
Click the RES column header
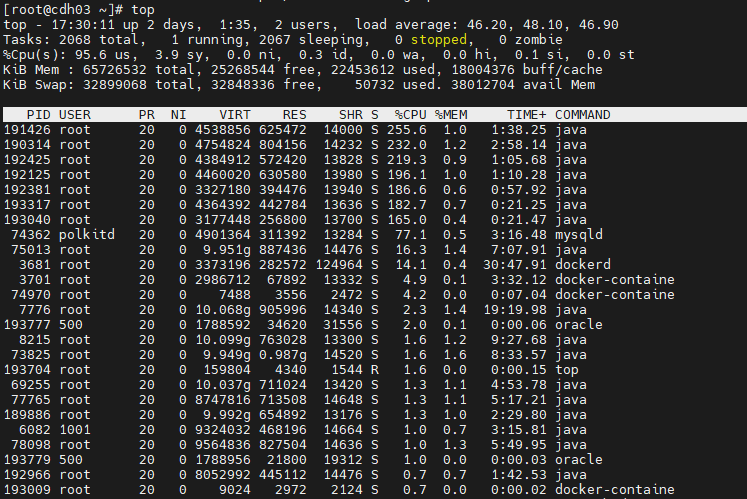tap(294, 115)
